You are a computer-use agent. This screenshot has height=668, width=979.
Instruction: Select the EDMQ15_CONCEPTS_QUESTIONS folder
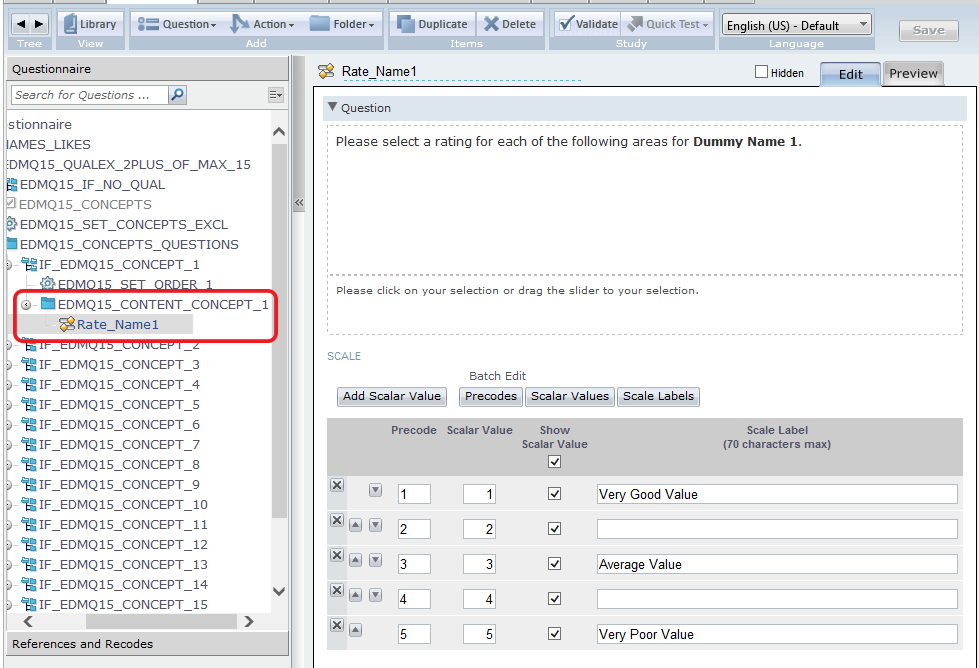[129, 245]
